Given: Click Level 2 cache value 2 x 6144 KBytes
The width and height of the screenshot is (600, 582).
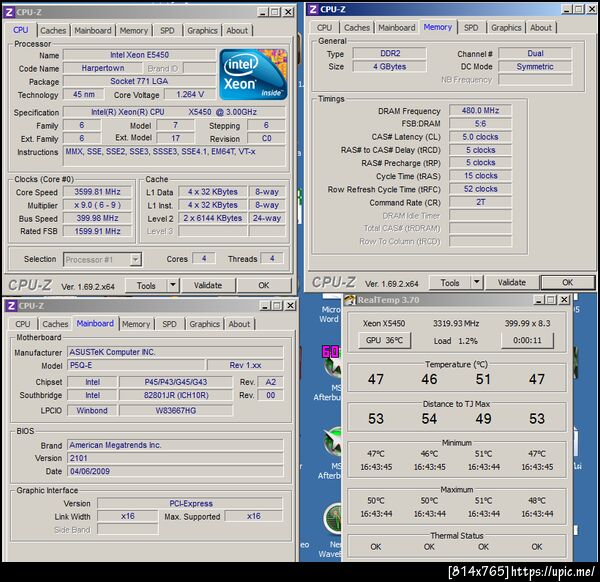Looking at the screenshot, I should pyautogui.click(x=212, y=218).
